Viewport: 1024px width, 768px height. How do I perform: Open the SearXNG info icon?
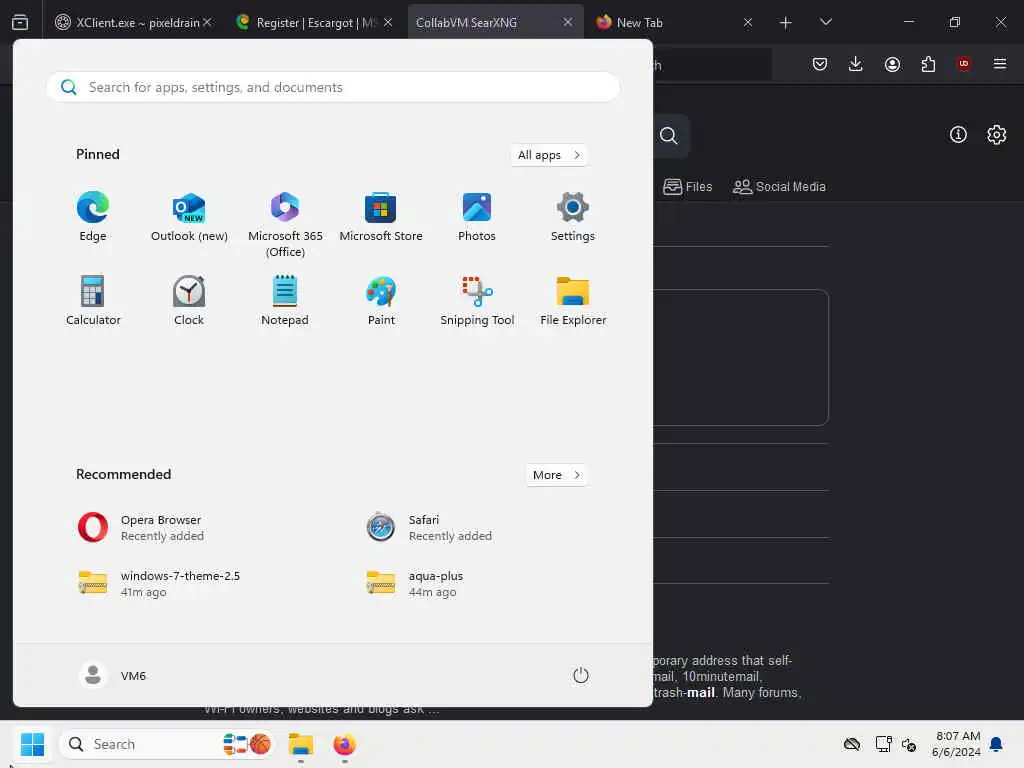[958, 135]
